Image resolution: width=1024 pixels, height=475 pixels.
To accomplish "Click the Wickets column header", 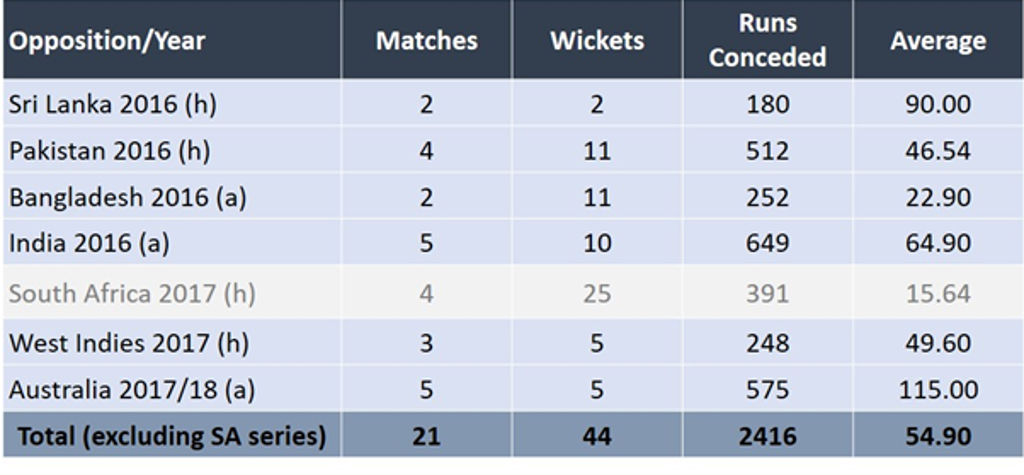I will pos(597,41).
